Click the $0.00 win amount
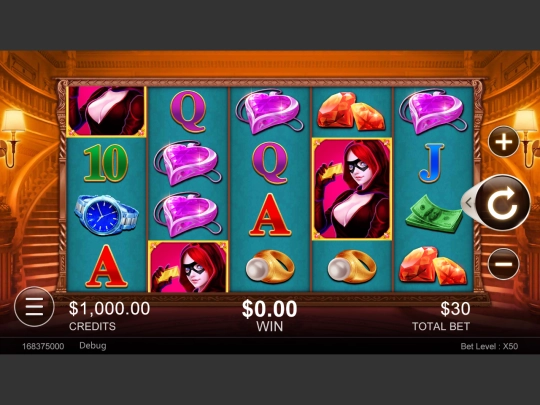The image size is (540, 405). (269, 309)
